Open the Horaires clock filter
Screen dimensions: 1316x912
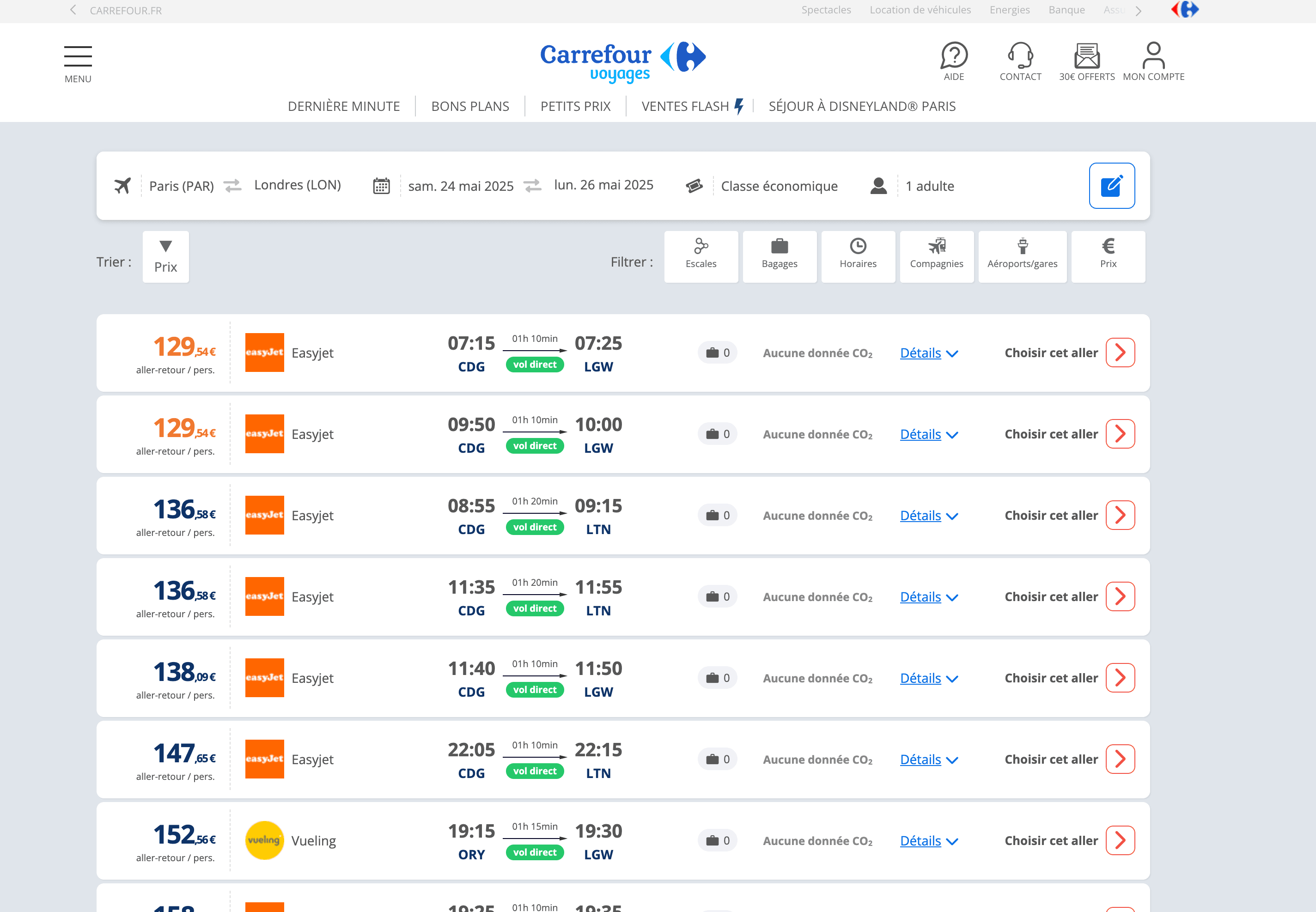(858, 256)
